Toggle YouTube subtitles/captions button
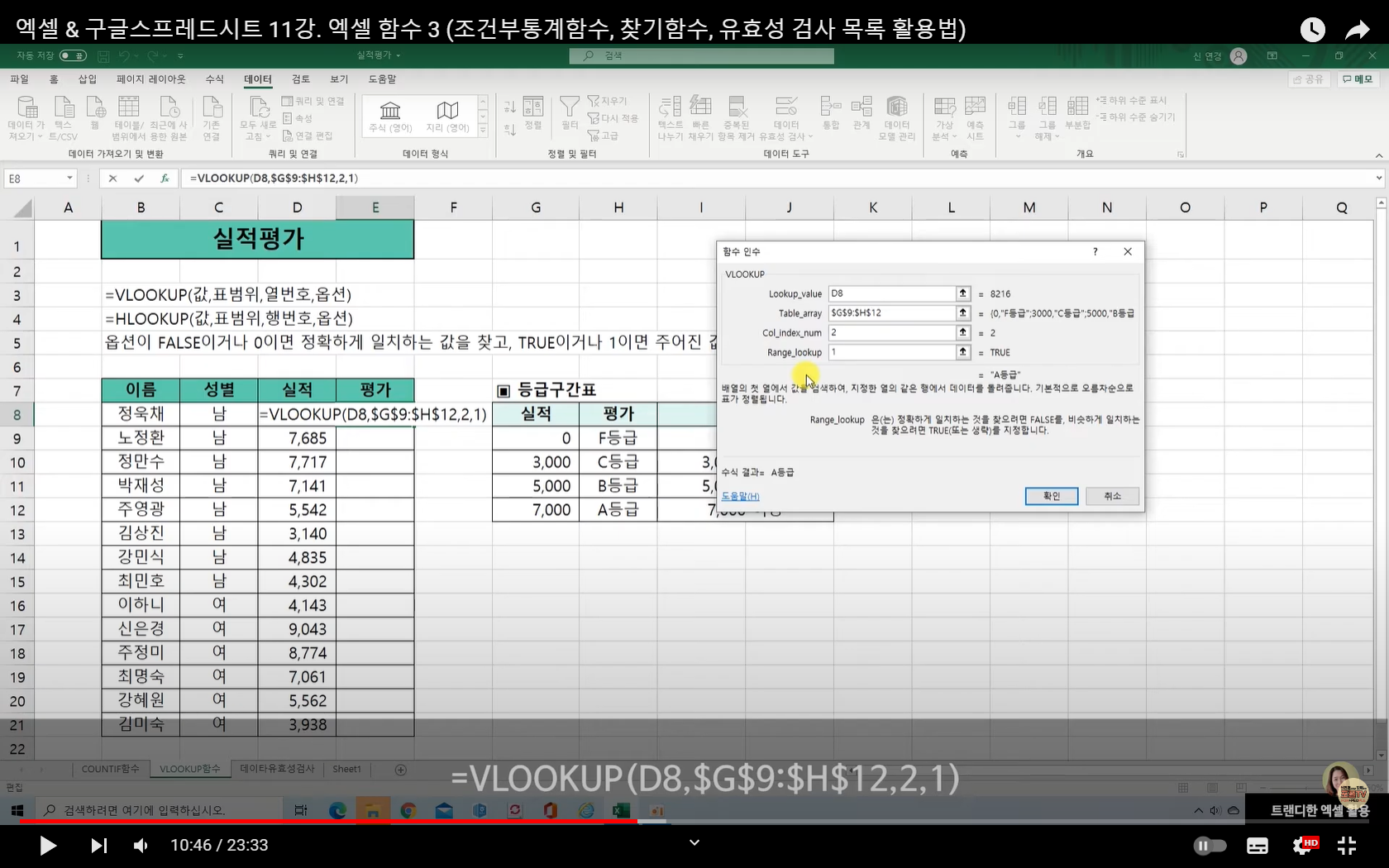The width and height of the screenshot is (1389, 868). (1258, 846)
